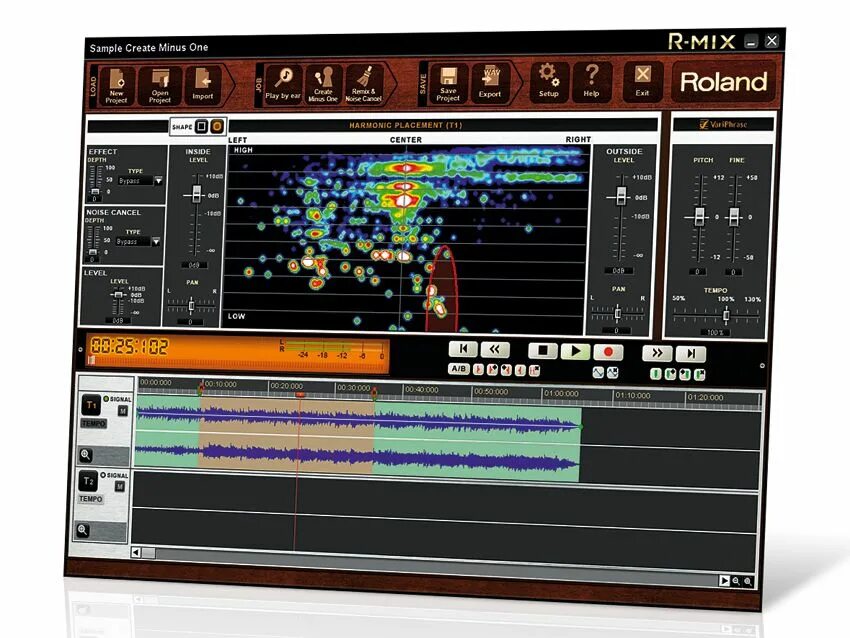Select the Remix & Noise Cancel job
Viewport: 850px width, 638px height.
(364, 85)
